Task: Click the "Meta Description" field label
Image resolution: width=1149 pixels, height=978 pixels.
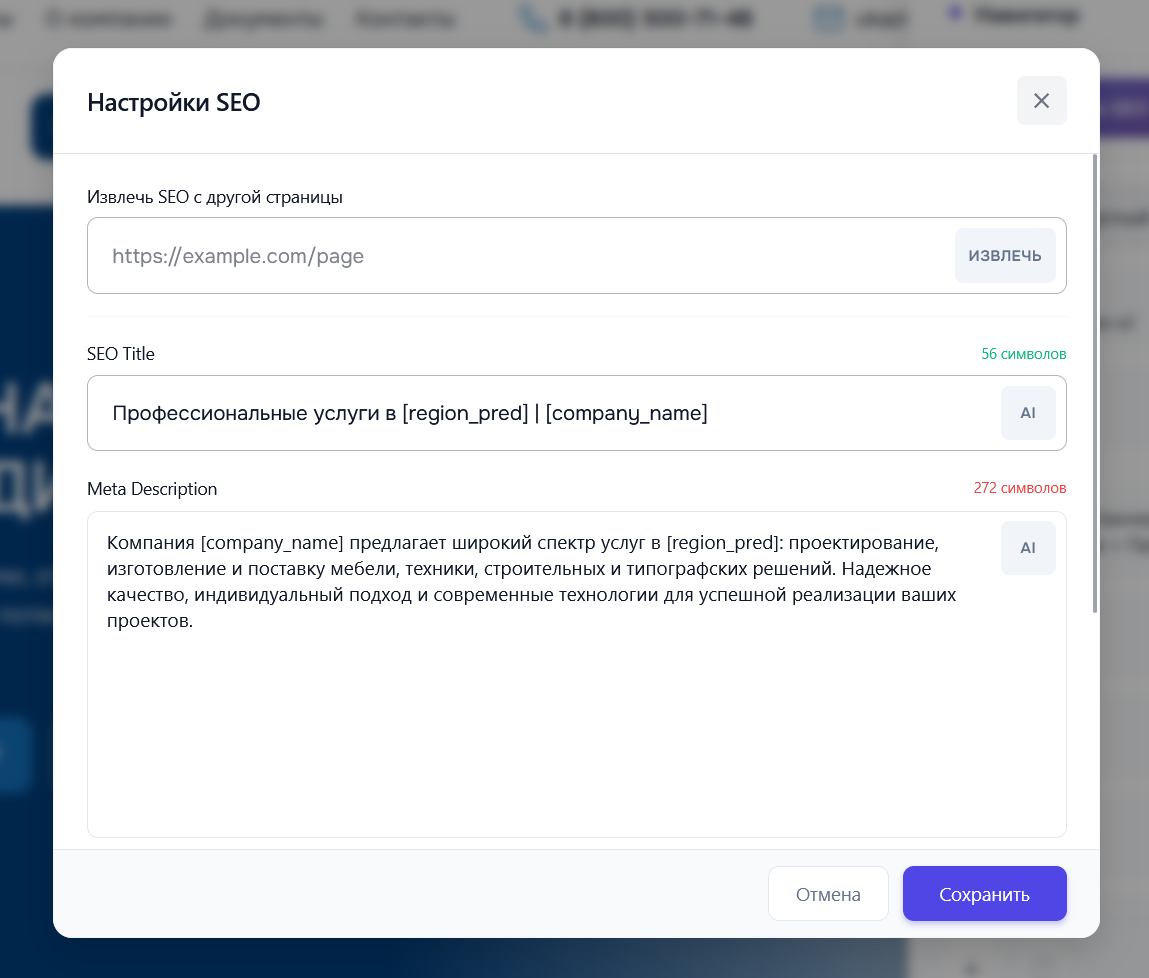Action: tap(152, 489)
